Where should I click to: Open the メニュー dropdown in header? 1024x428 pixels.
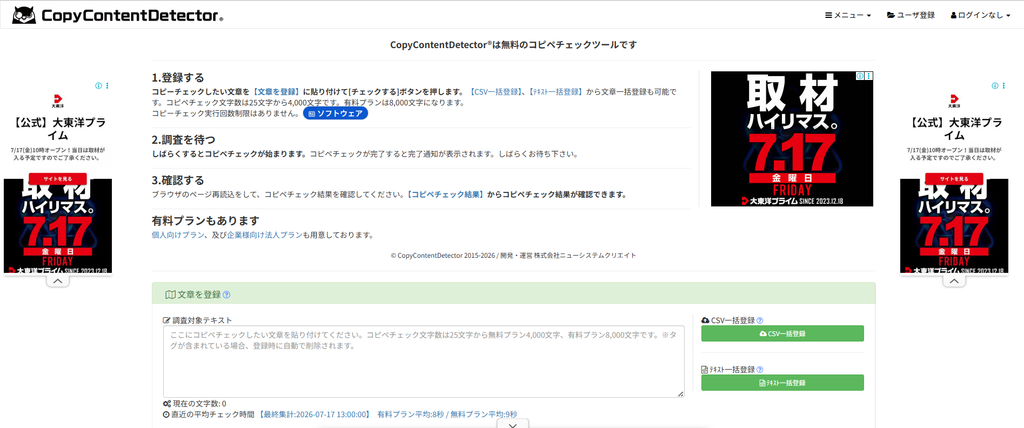pos(848,15)
